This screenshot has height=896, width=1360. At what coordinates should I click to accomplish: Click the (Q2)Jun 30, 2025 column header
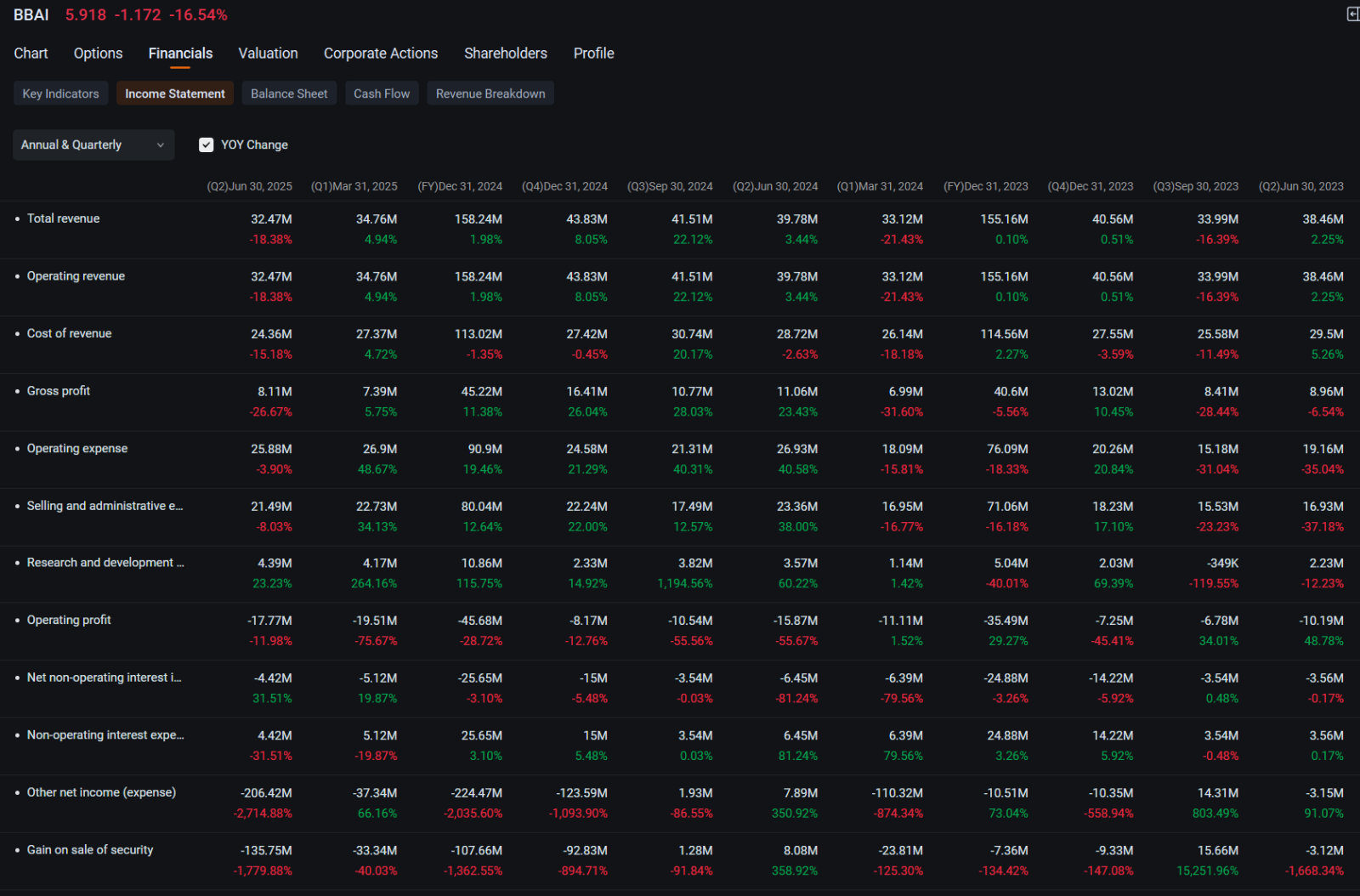click(249, 186)
